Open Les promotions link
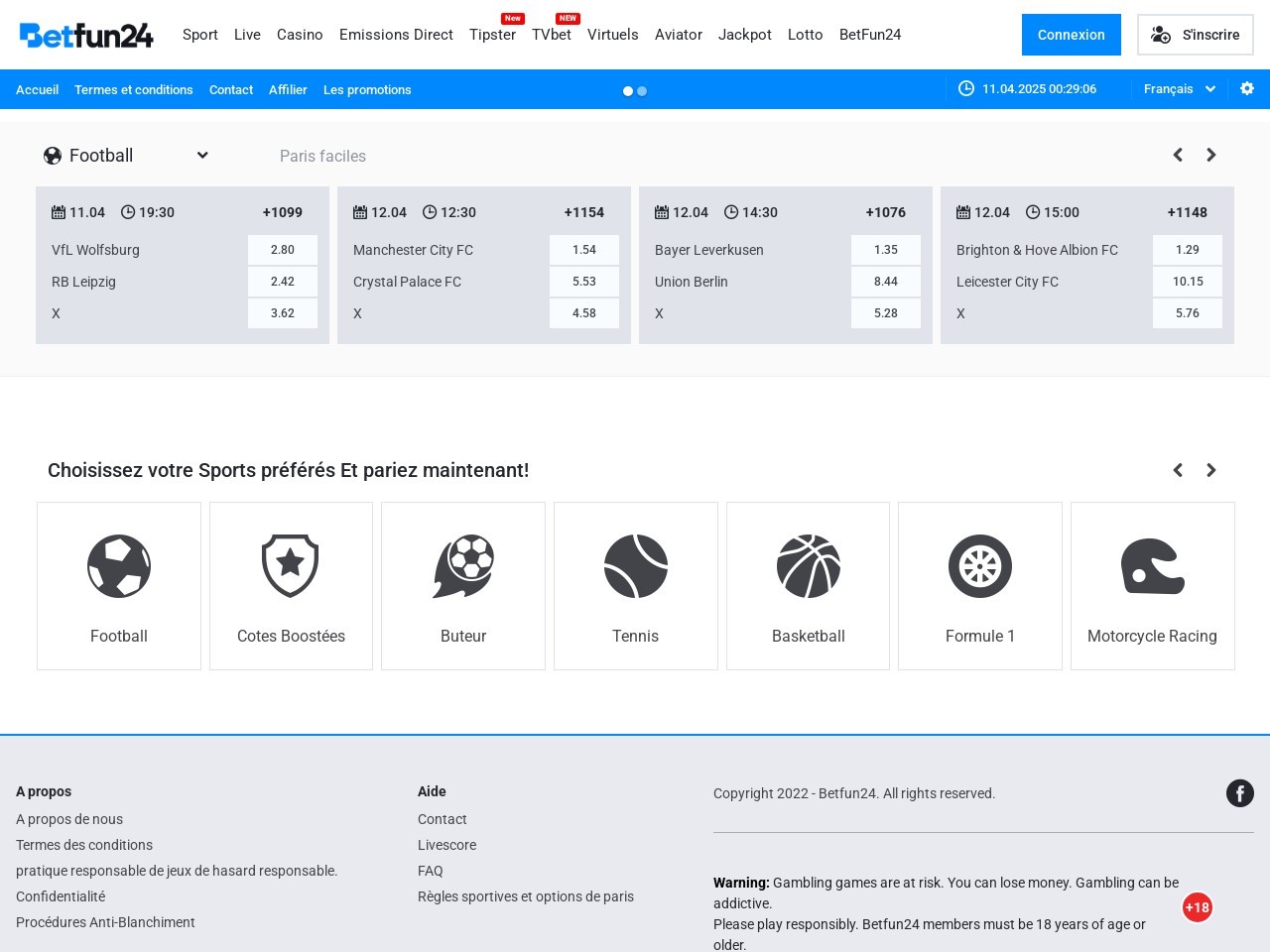Viewport: 1270px width, 952px height. (367, 89)
